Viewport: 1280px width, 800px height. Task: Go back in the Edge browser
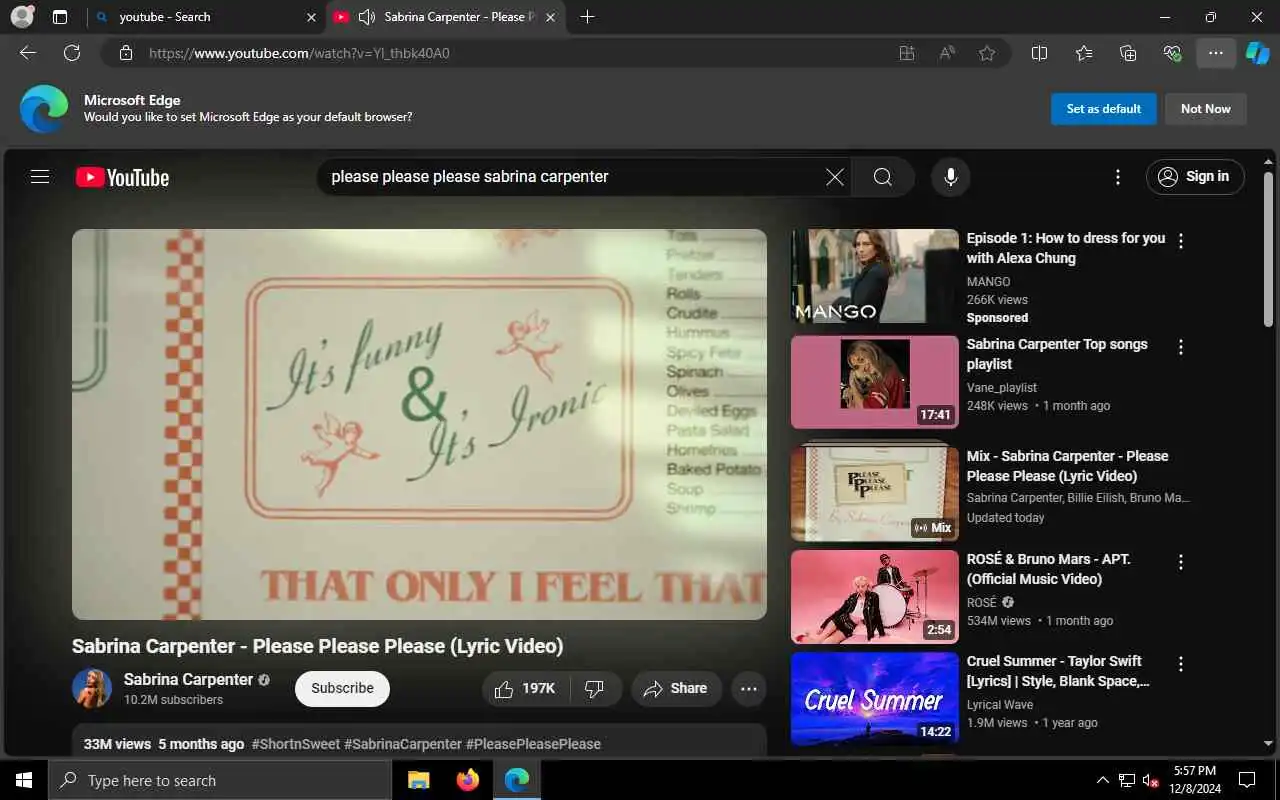coord(28,53)
